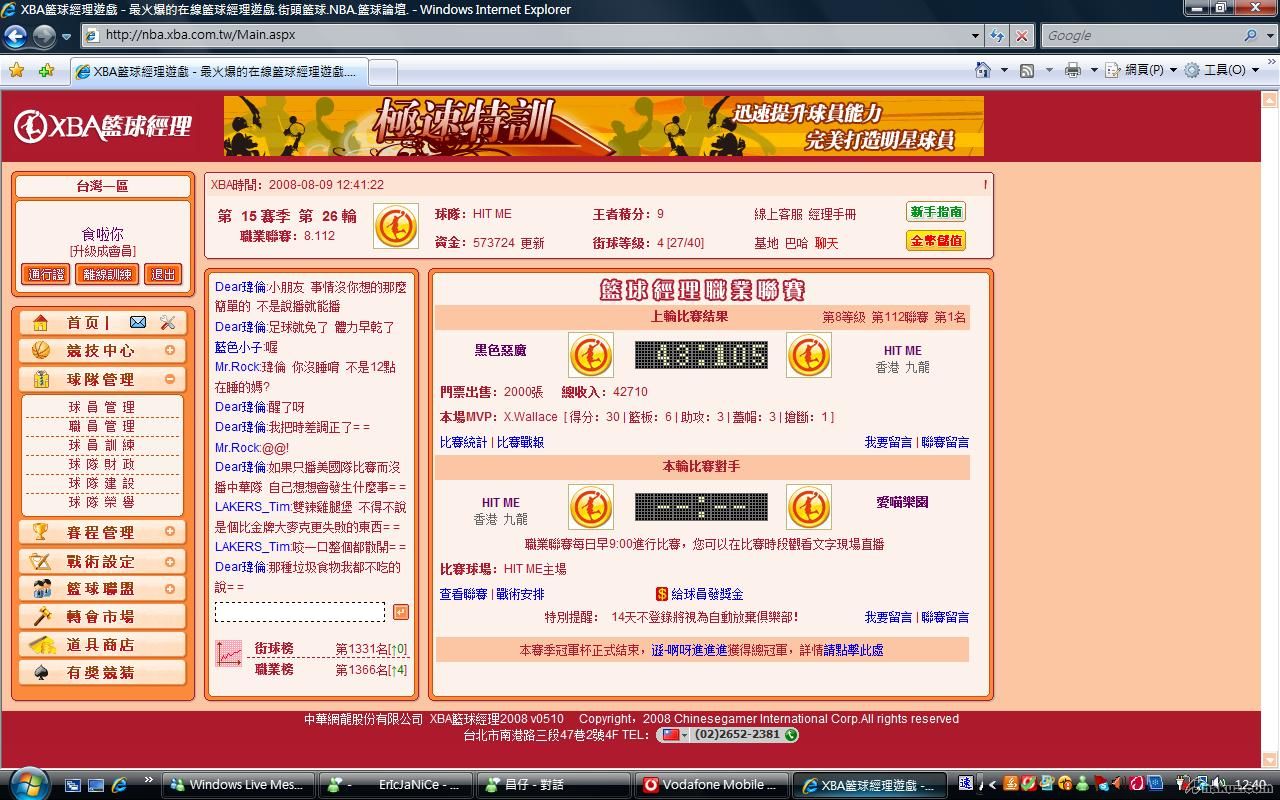The height and width of the screenshot is (800, 1280).
Task: Click the chat message input box
Action: (x=300, y=612)
